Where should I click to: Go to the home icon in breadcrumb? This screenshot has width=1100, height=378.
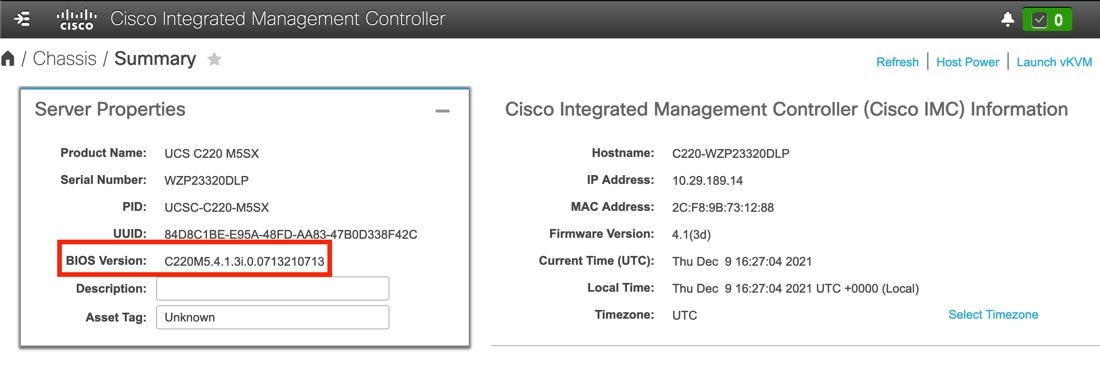point(8,59)
